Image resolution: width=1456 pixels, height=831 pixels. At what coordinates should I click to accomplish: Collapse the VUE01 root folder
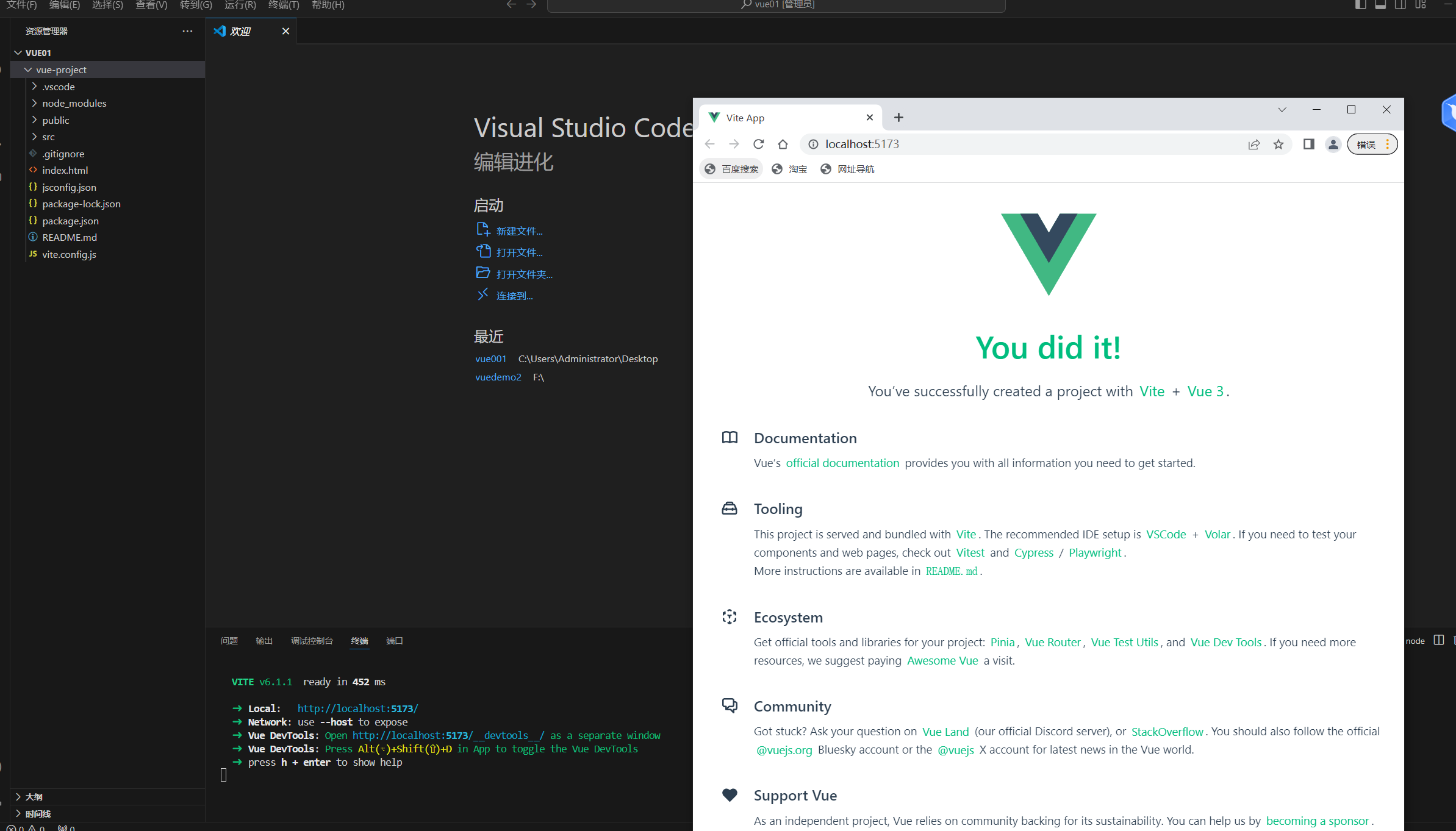(x=18, y=53)
